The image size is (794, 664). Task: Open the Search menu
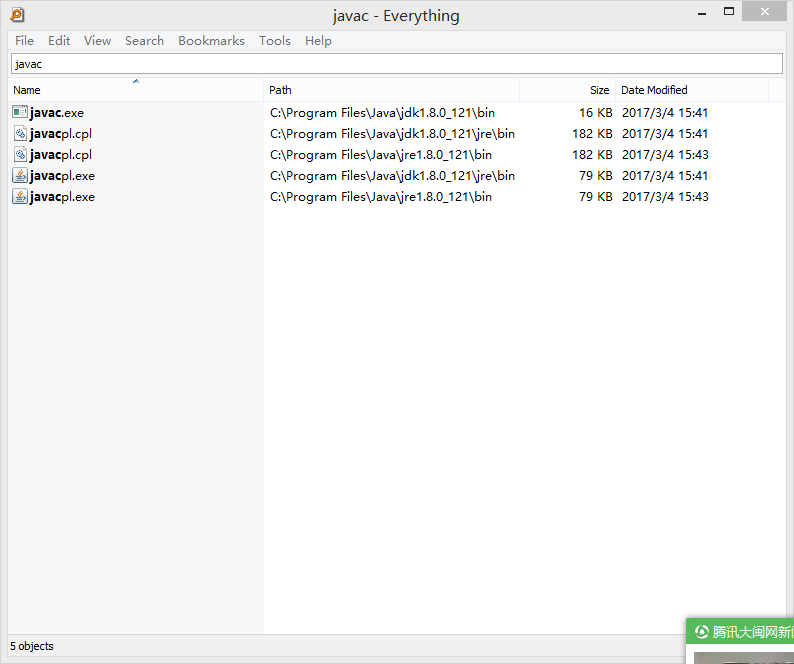144,41
